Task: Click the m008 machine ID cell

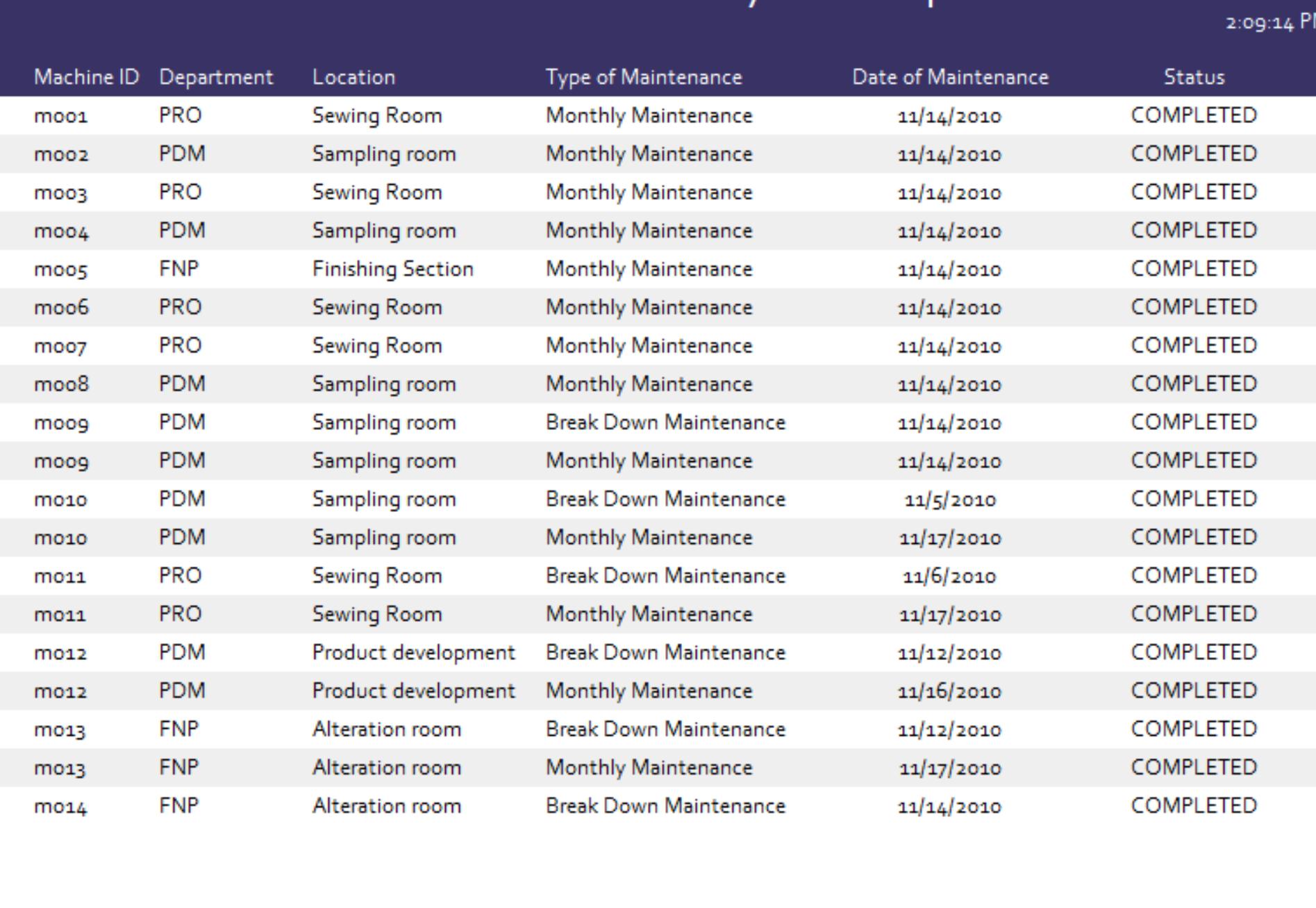Action: (61, 384)
